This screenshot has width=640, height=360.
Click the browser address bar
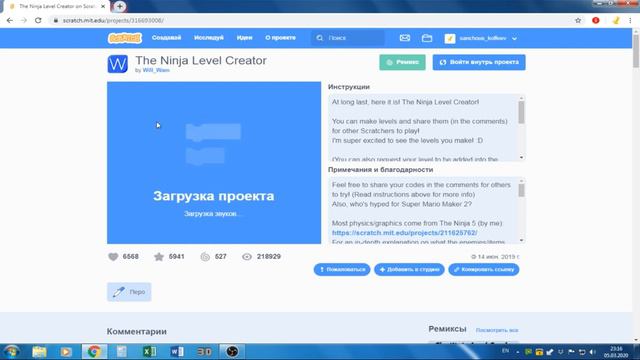pos(310,20)
